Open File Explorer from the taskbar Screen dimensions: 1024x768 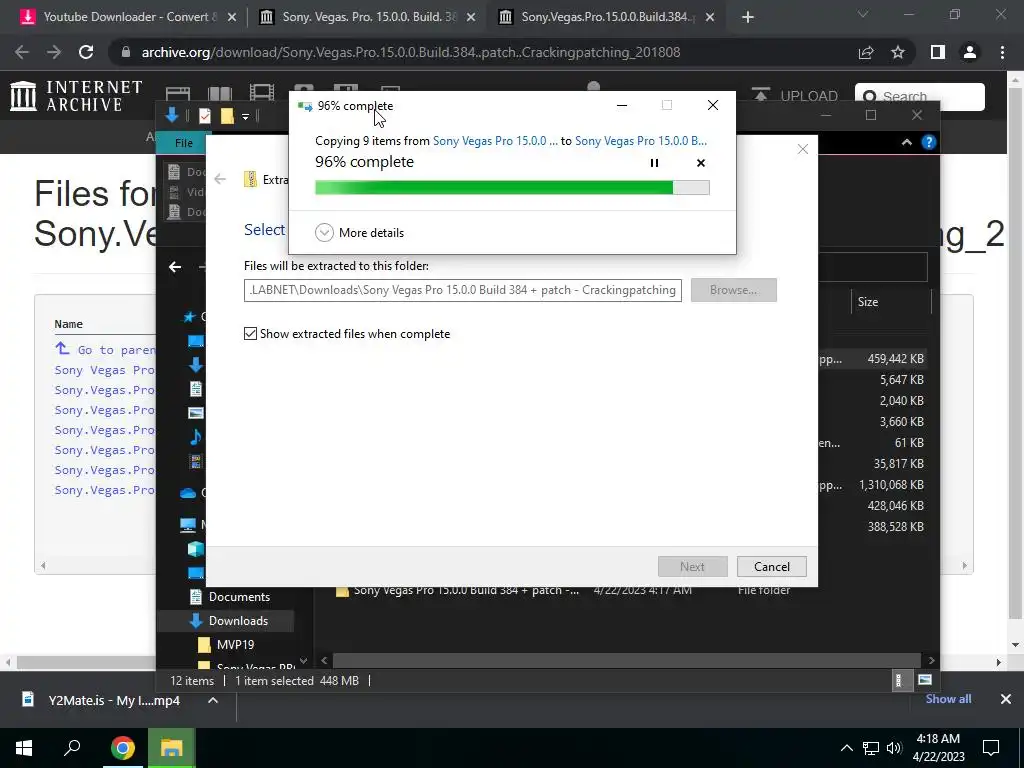click(x=171, y=748)
